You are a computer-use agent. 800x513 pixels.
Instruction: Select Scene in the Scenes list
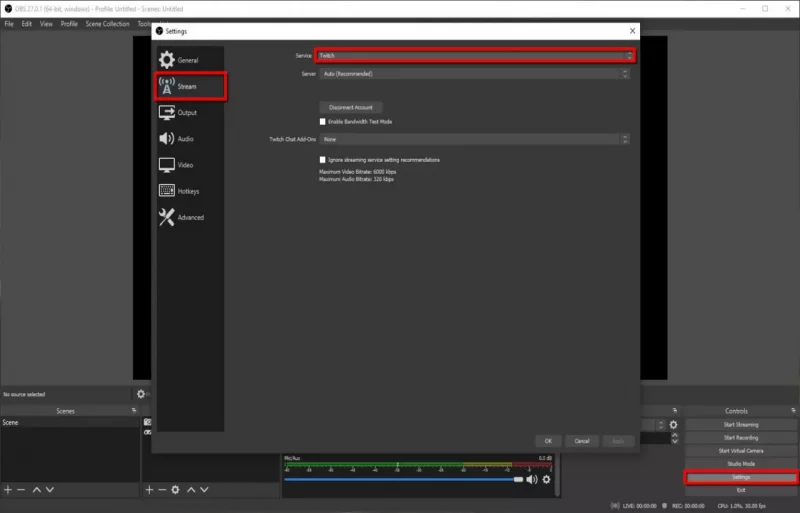[10, 423]
